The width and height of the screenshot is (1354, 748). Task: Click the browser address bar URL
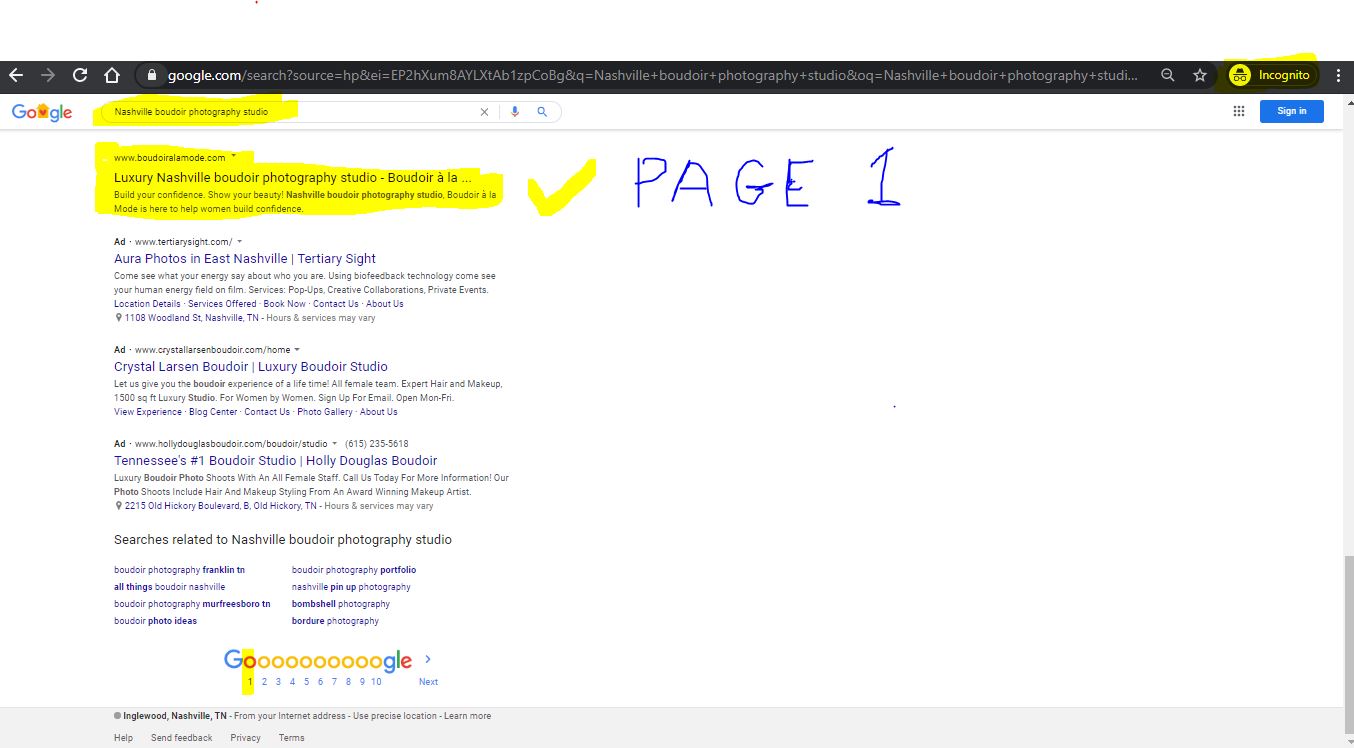click(x=650, y=75)
